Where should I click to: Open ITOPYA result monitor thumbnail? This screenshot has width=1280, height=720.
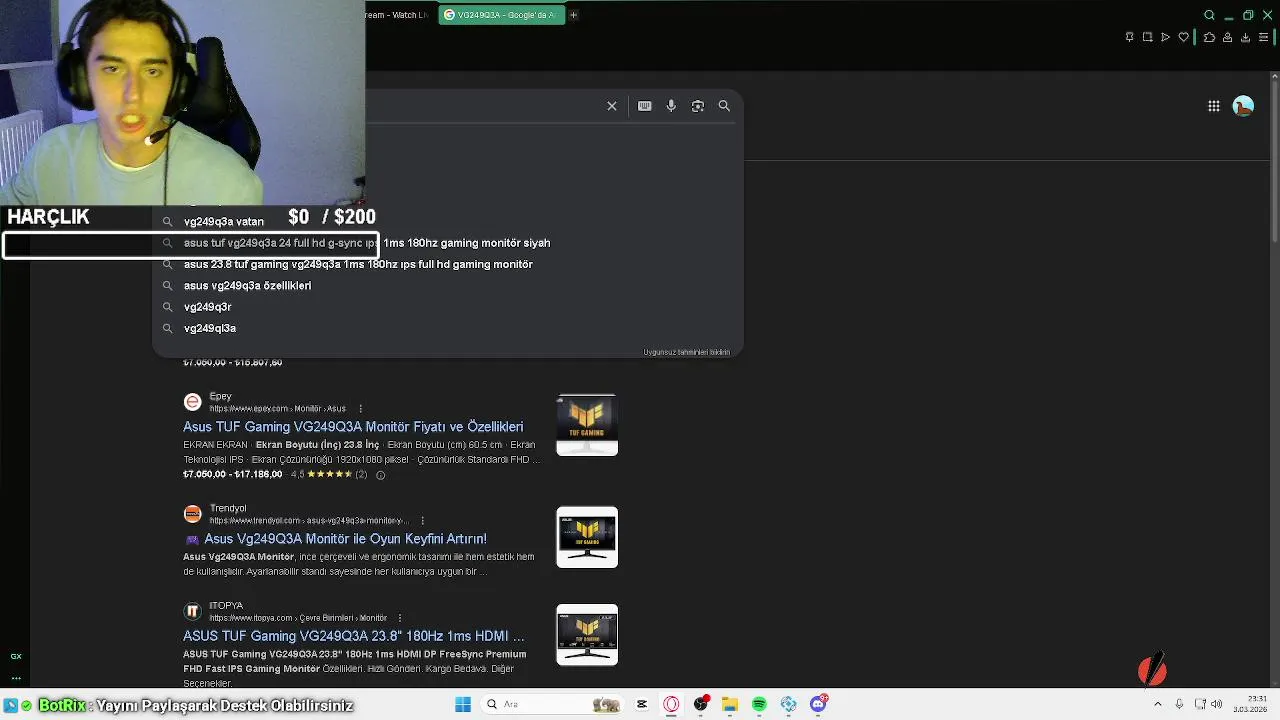(x=587, y=635)
